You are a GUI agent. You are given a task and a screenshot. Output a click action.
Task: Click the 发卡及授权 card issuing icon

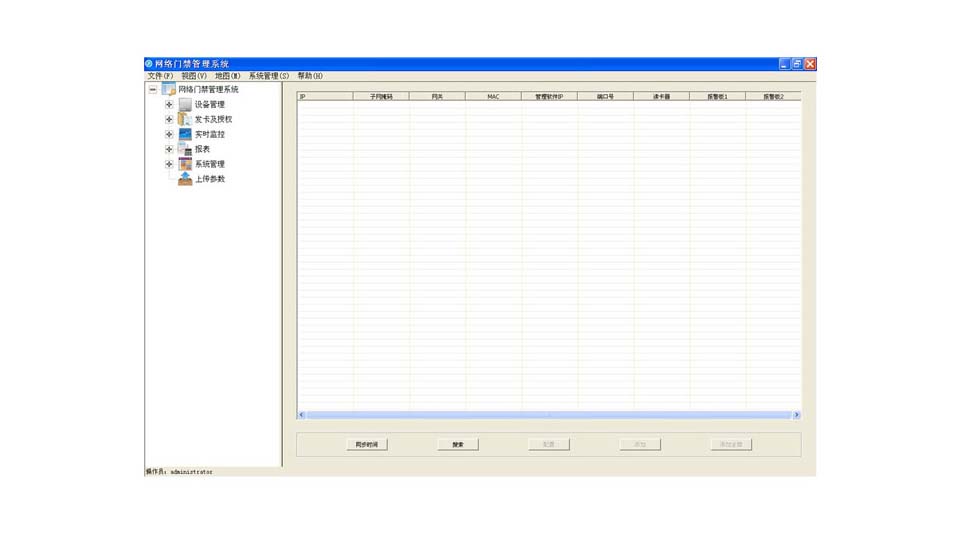(185, 119)
